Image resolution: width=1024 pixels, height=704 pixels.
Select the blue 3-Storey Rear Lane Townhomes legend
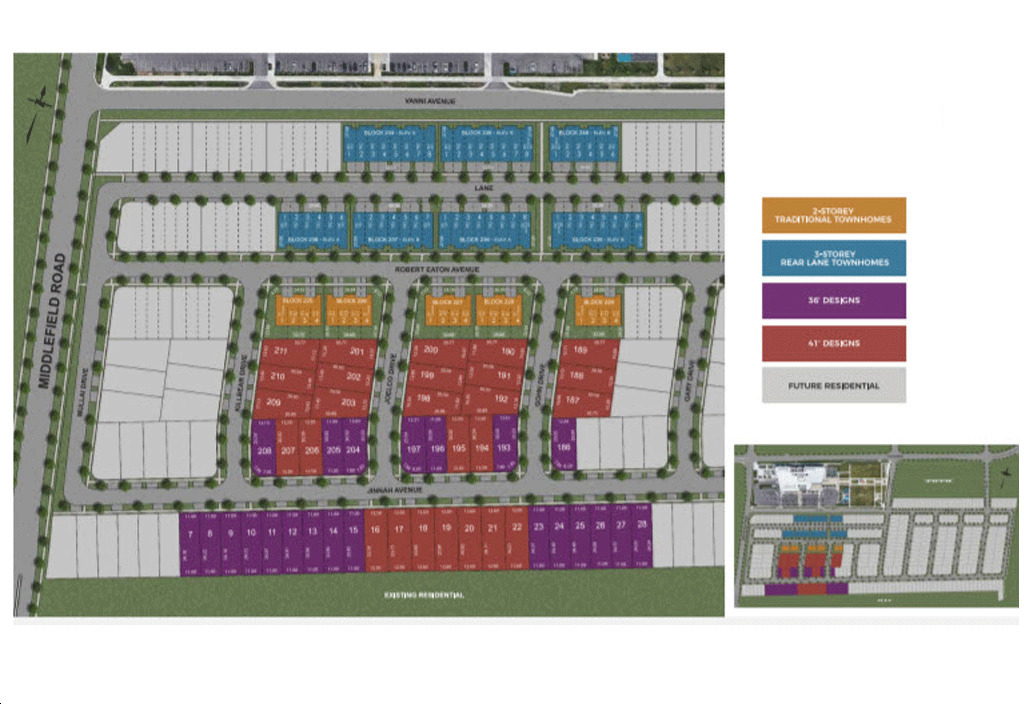coord(833,258)
